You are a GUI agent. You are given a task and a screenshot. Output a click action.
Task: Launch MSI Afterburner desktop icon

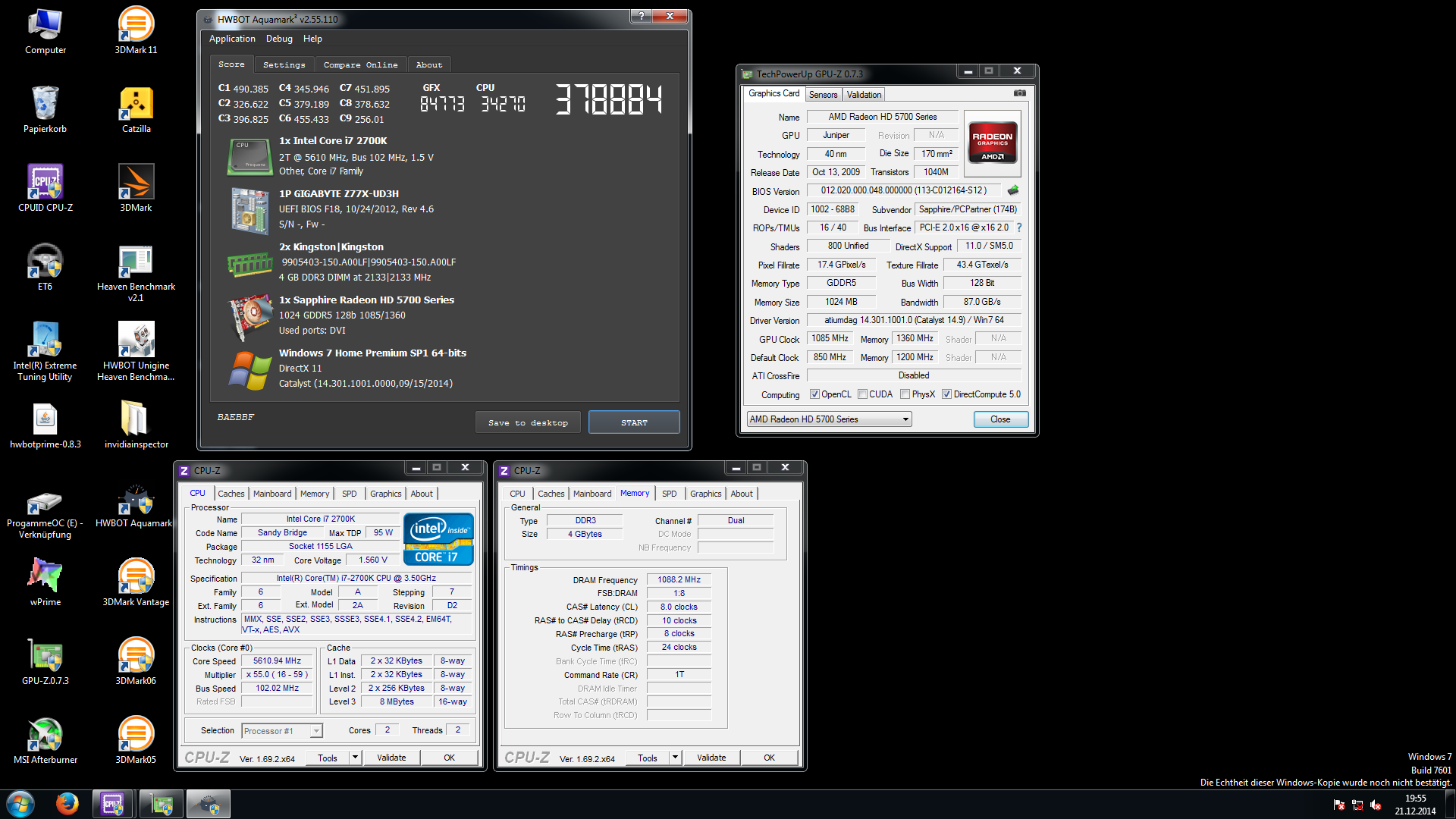point(45,741)
